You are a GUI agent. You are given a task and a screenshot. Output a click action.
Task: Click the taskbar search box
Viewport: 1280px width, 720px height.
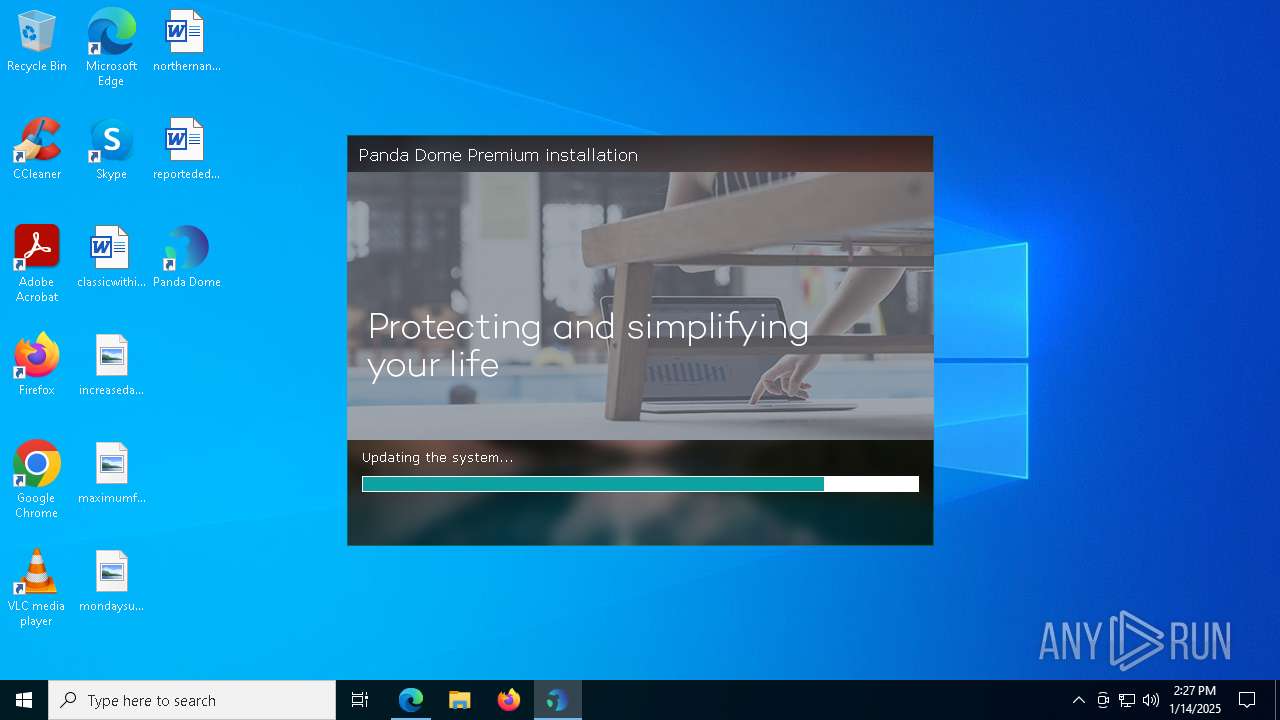(192, 700)
